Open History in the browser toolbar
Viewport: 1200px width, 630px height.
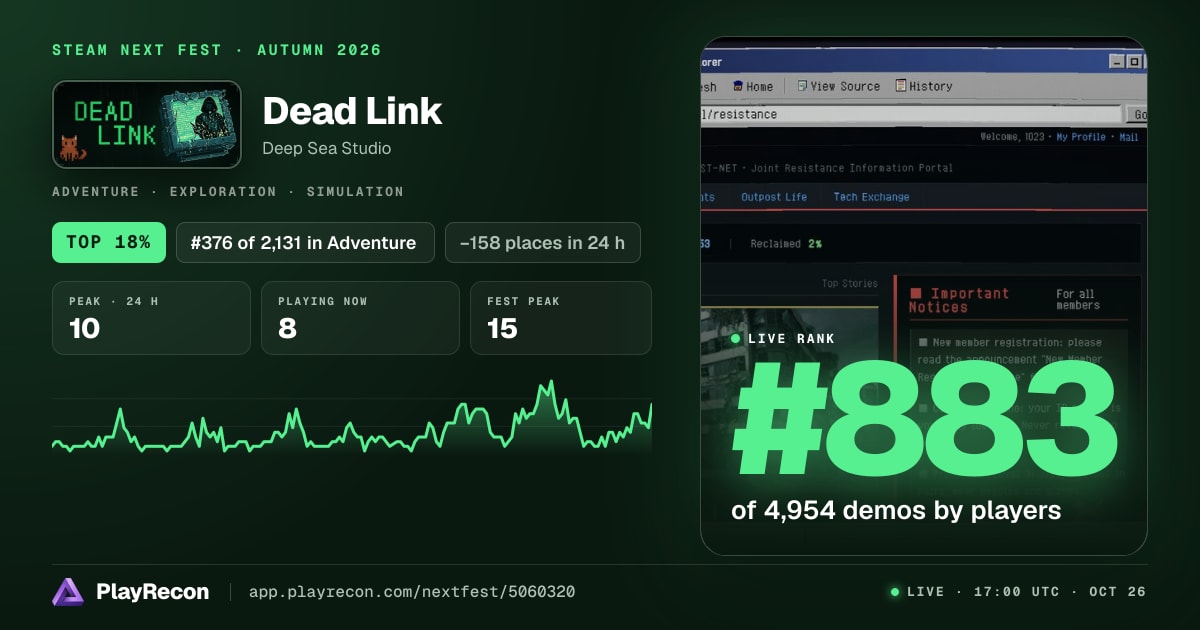tap(924, 87)
